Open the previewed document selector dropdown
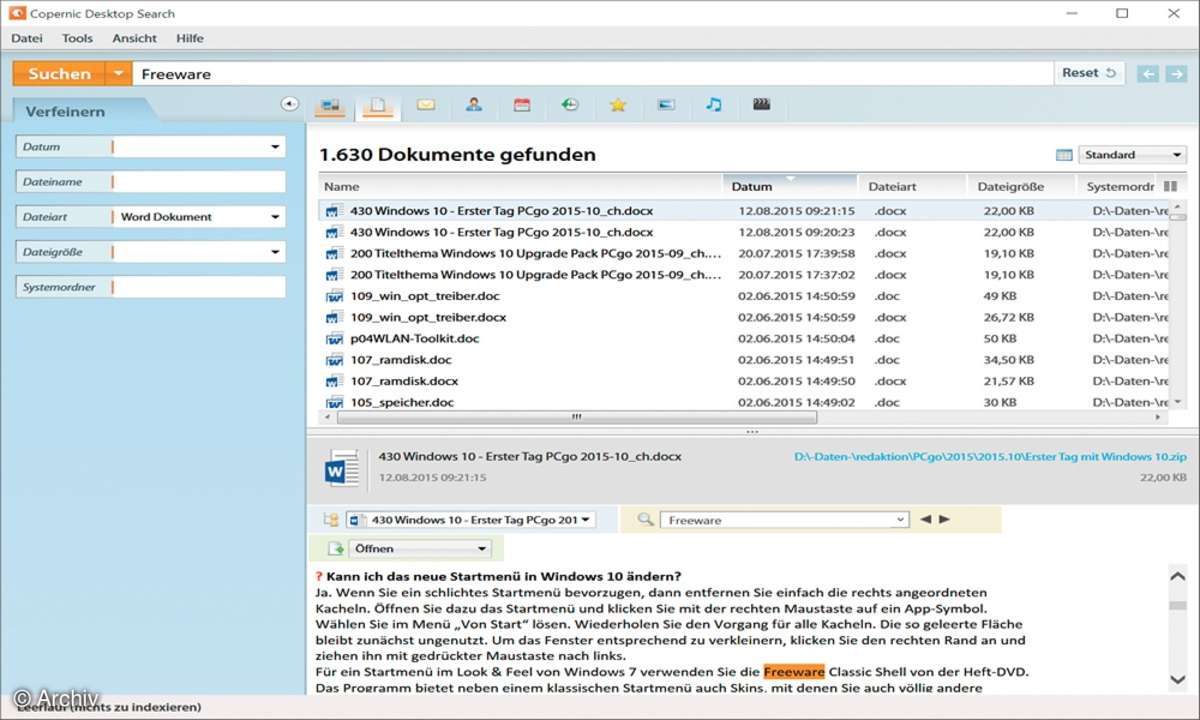Screen dimensions: 1200x720 tap(470, 520)
